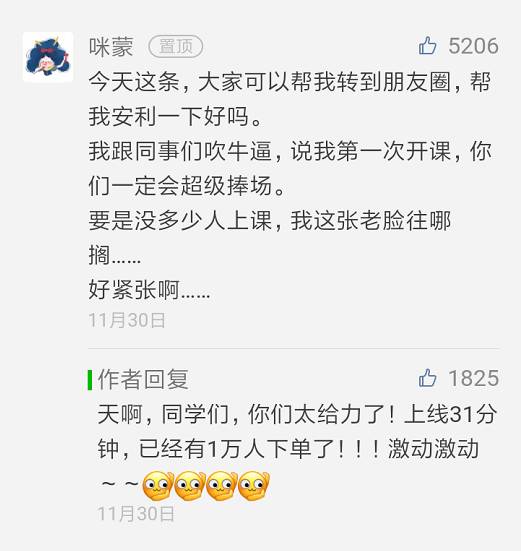Tap the 咪蒙 username

[x=111, y=47]
